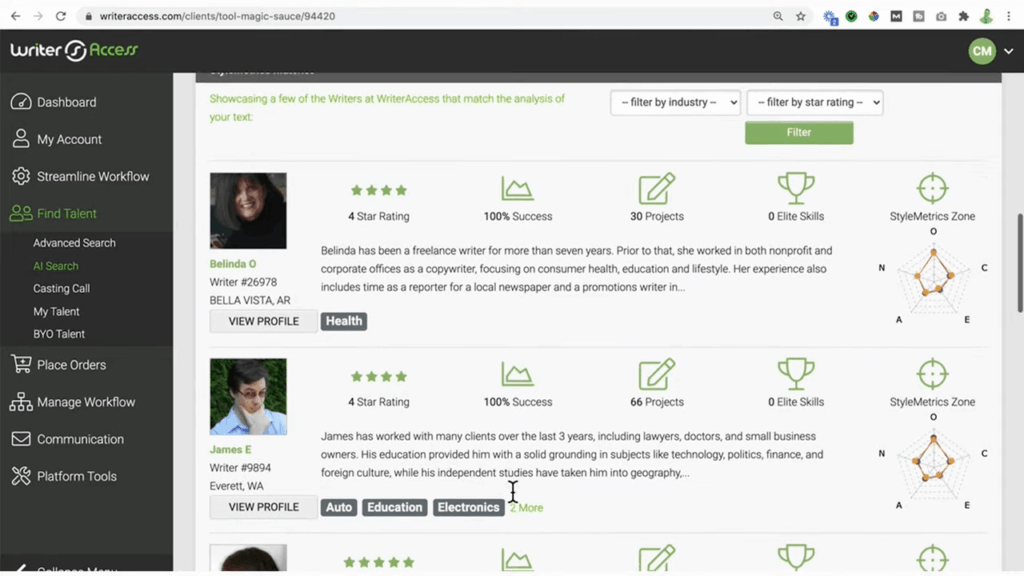The height and width of the screenshot is (576, 1024).
Task: Click Belinda's 30 Projects edit icon
Action: (x=656, y=188)
